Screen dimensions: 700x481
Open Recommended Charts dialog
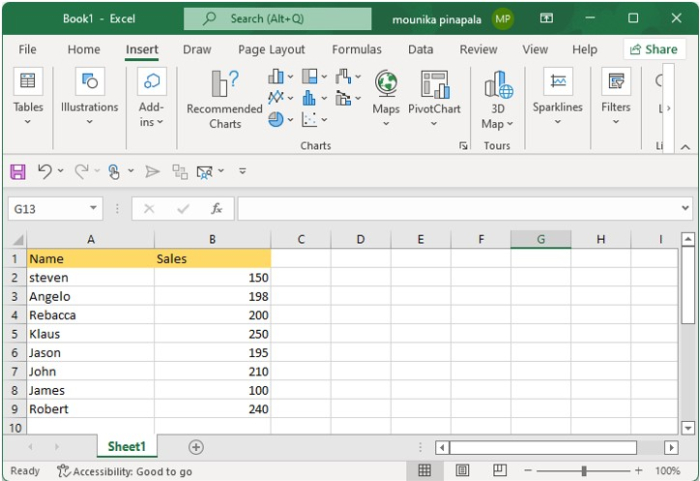pyautogui.click(x=224, y=98)
